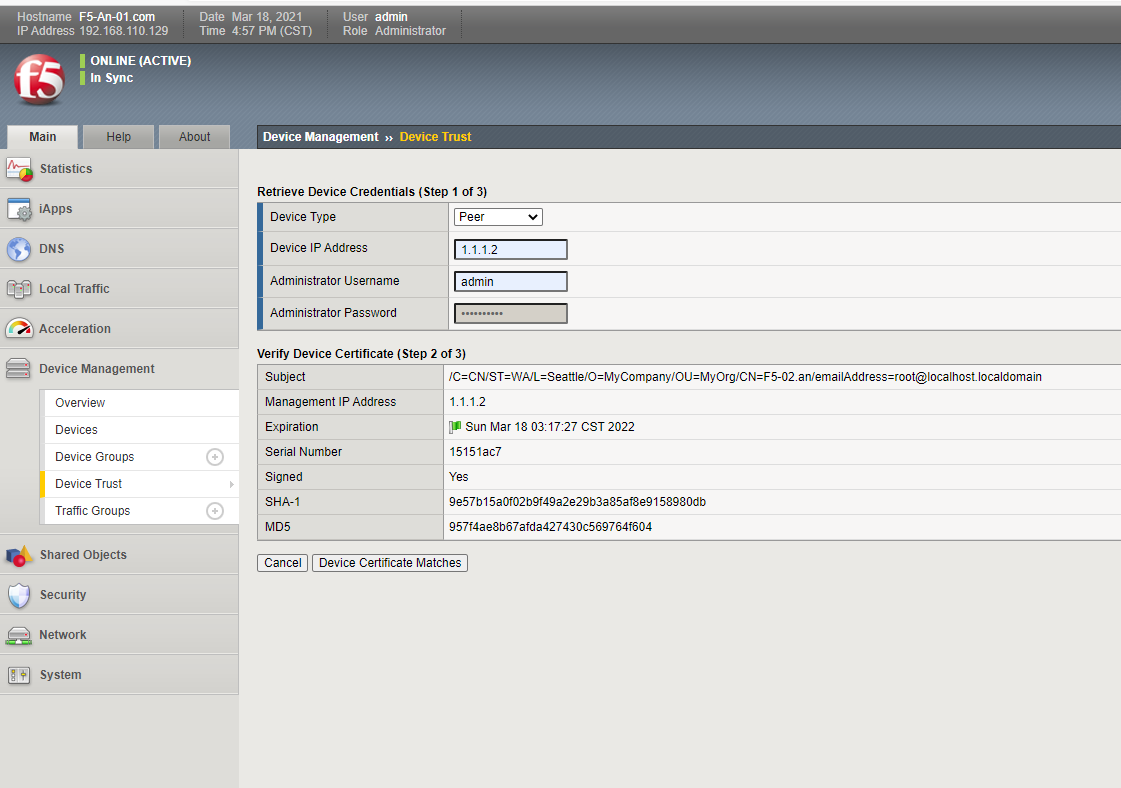
Task: Create Traffic Group using plus icon
Action: [214, 511]
